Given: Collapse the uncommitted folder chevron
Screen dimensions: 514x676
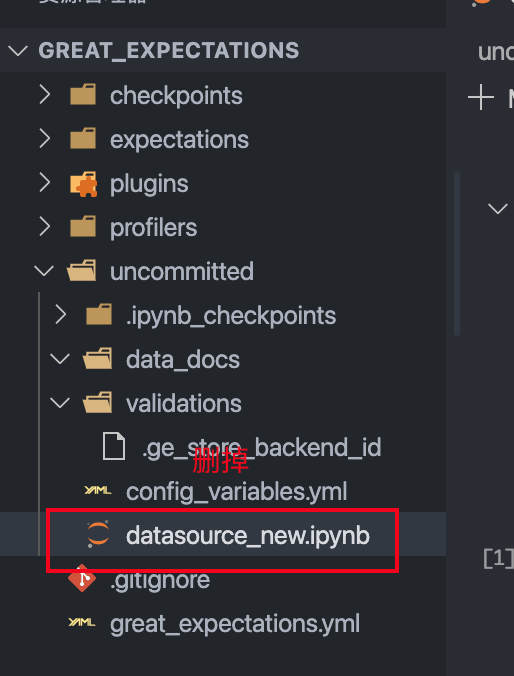Looking at the screenshot, I should tap(44, 271).
